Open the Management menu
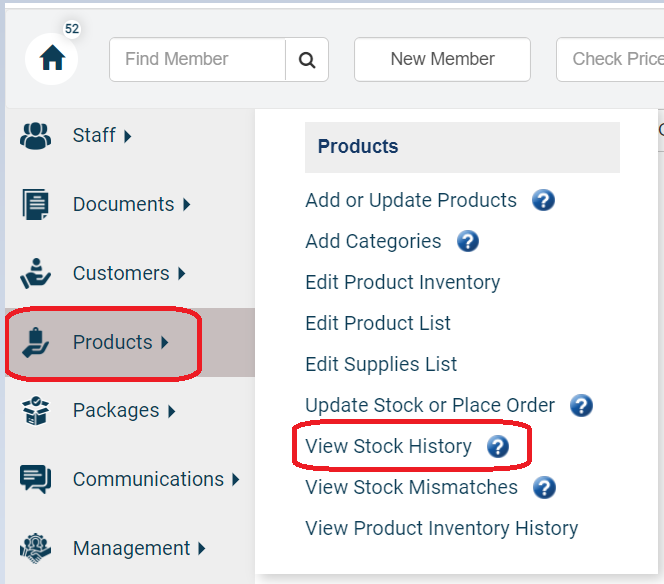Screen dimensions: 664x584 point(130,548)
